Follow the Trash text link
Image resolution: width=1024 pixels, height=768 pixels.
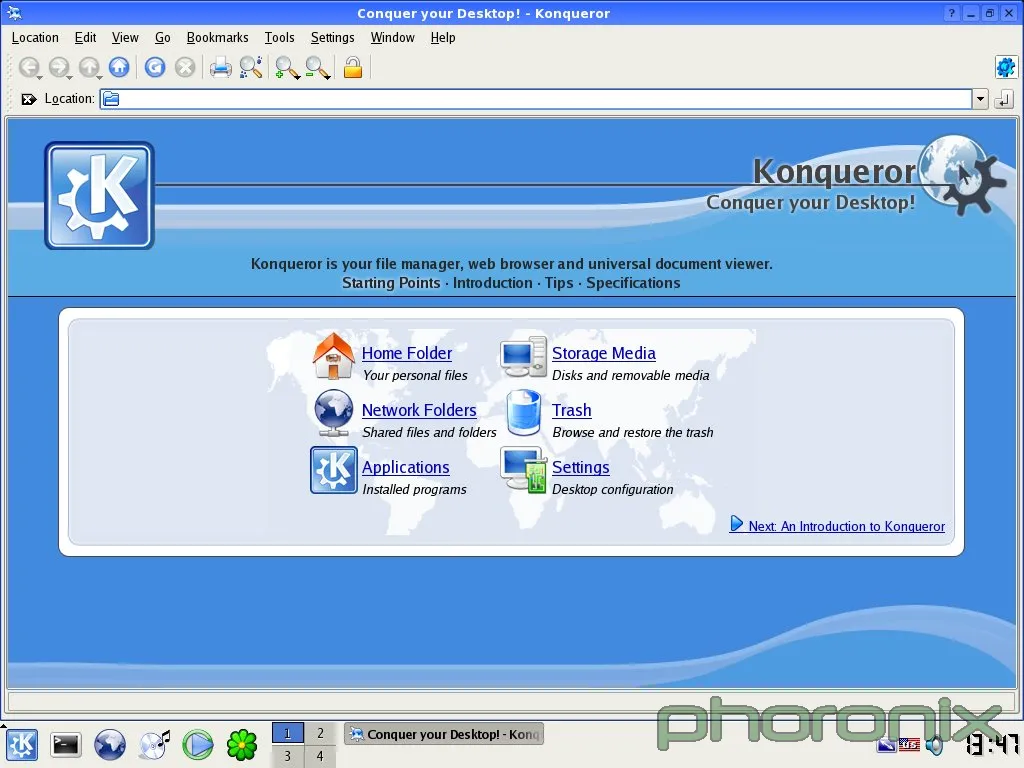[x=571, y=410]
